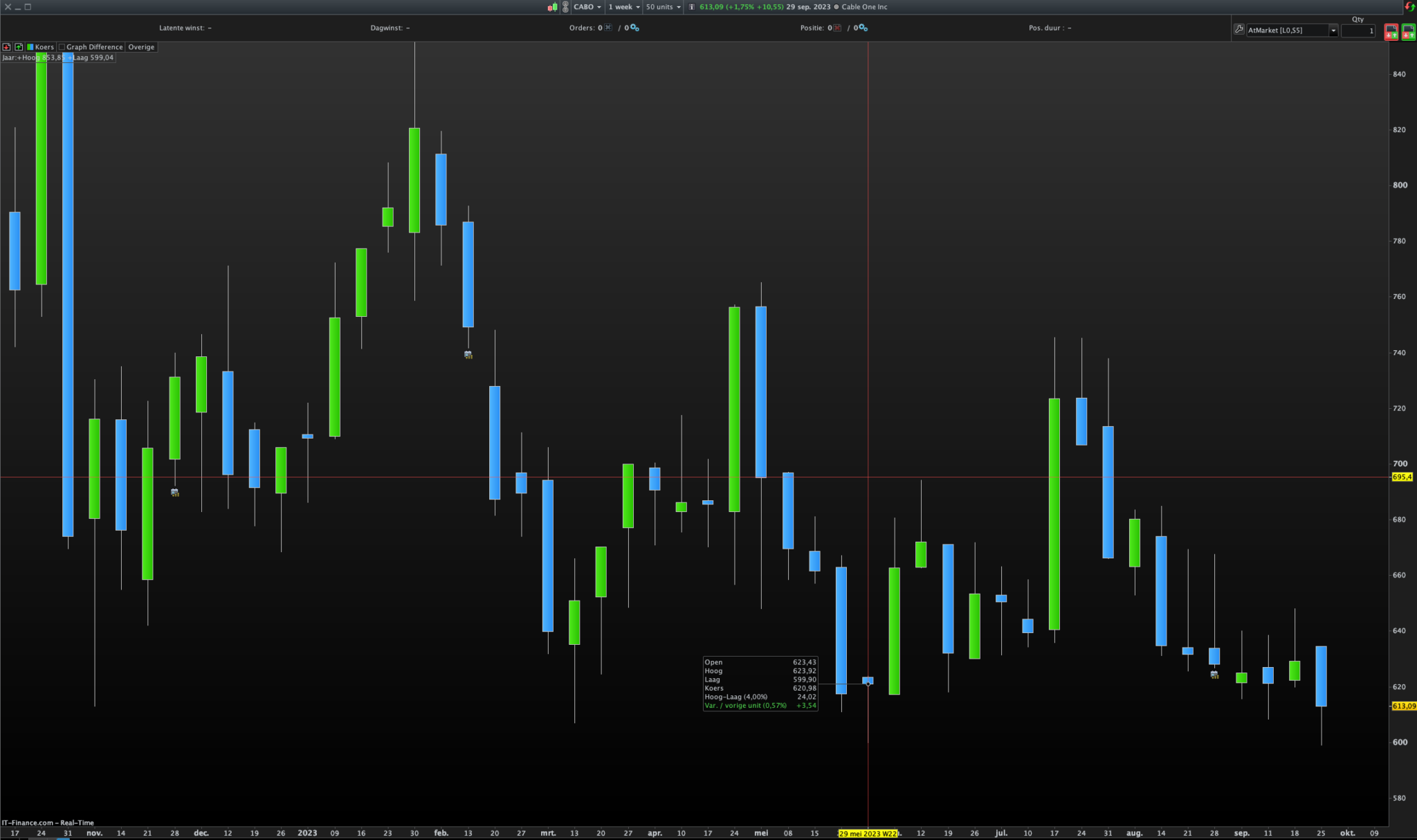The image size is (1417, 840).
Task: Click the green up-arrow panel icon
Action: (19, 47)
